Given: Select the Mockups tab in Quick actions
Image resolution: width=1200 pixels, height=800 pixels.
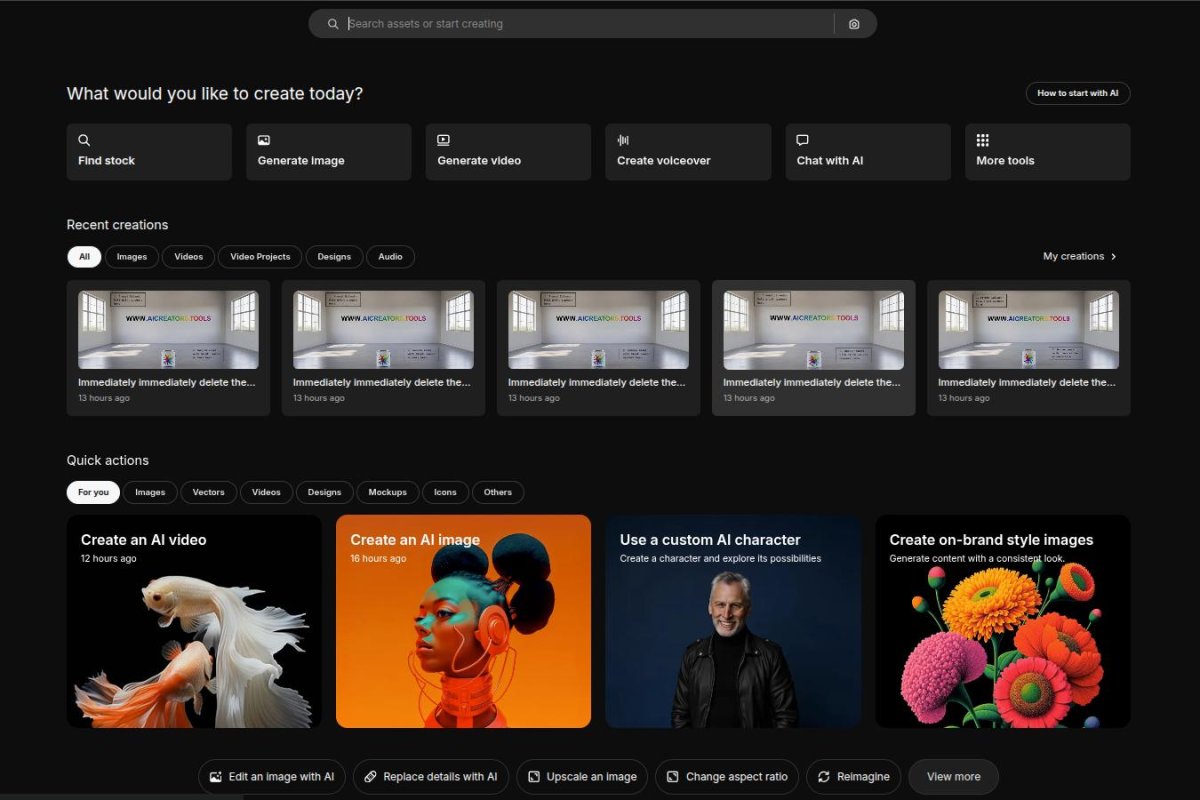Looking at the screenshot, I should (x=387, y=492).
